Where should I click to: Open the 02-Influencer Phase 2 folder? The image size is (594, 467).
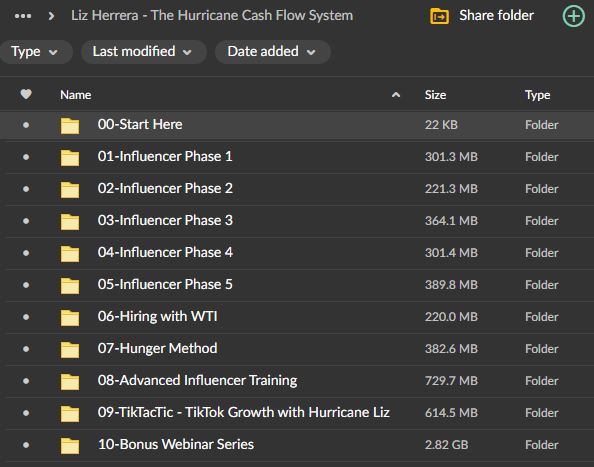(x=165, y=188)
